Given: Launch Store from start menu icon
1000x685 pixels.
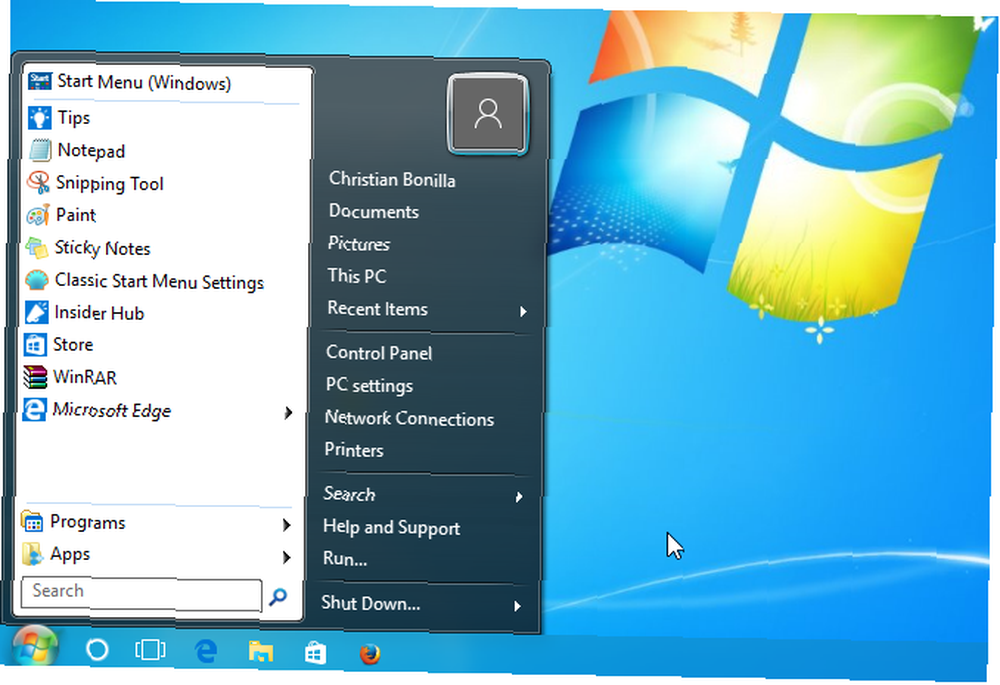Looking at the screenshot, I should pyautogui.click(x=35, y=345).
